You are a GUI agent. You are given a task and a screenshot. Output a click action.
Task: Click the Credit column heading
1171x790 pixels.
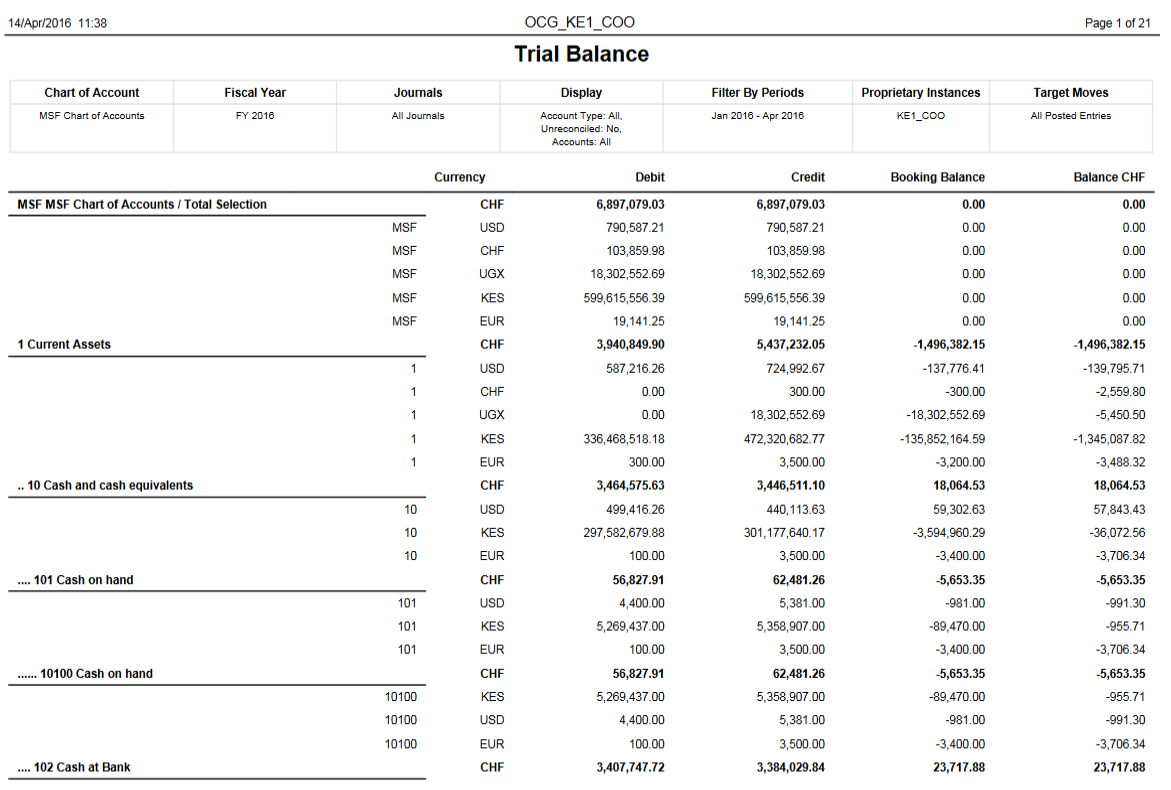[x=807, y=177]
